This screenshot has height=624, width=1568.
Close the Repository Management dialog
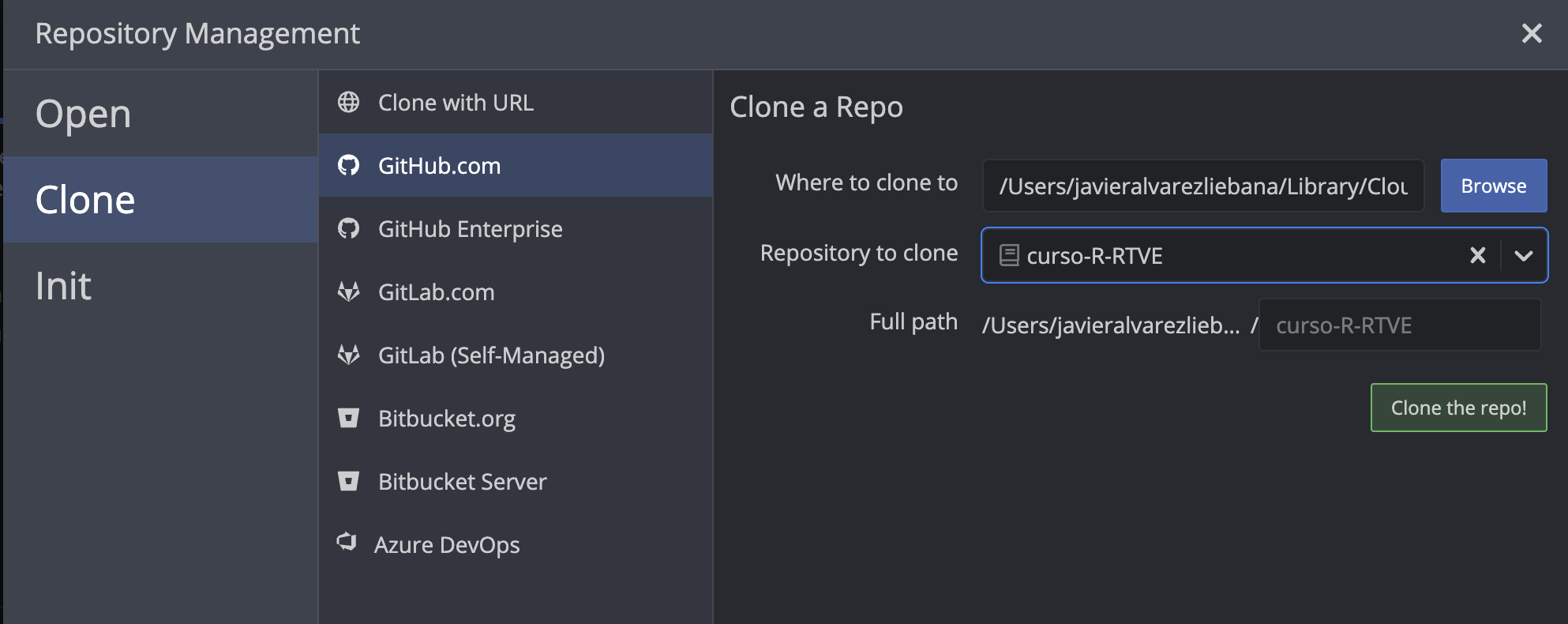1531,33
